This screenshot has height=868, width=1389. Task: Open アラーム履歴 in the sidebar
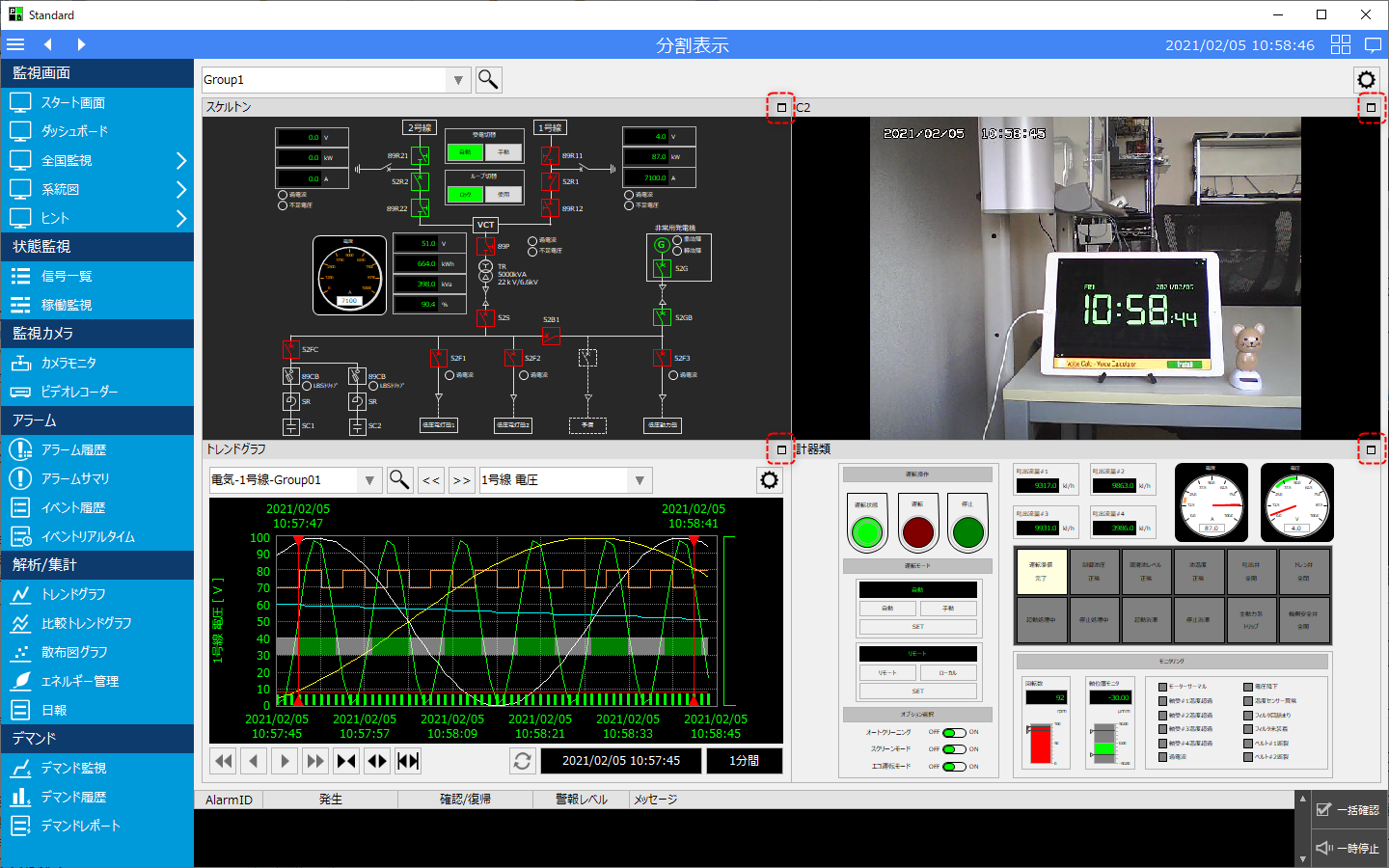click(73, 450)
